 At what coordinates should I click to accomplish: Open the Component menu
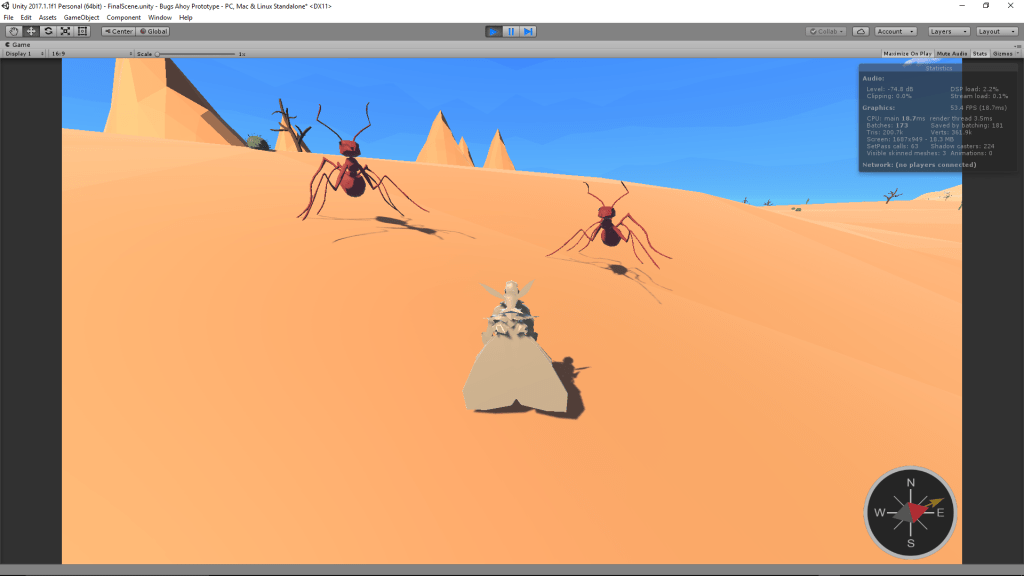(124, 17)
